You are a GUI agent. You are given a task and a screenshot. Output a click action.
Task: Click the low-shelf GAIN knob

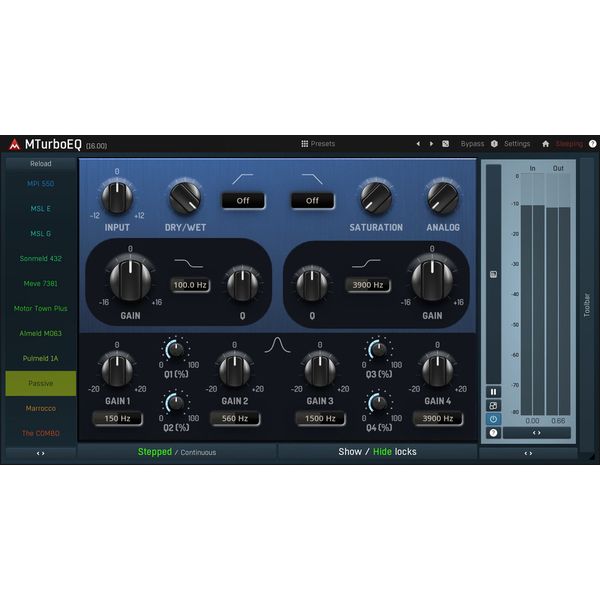coord(130,280)
